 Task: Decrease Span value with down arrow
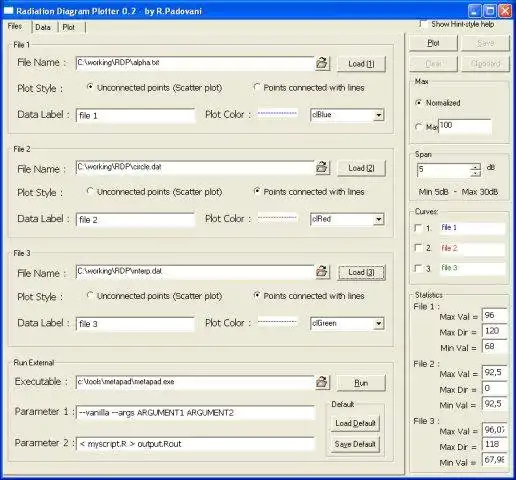coord(476,173)
